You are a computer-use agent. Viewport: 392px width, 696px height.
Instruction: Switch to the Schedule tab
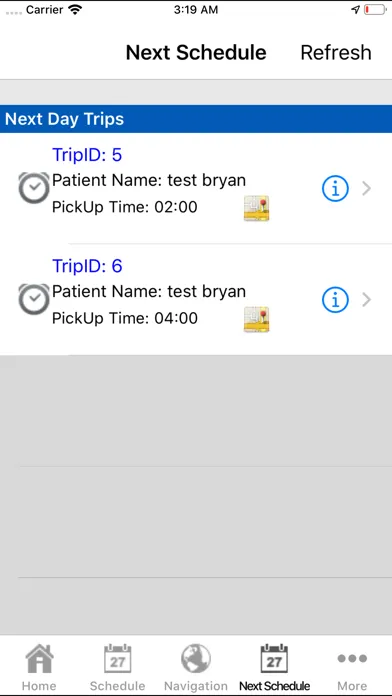pyautogui.click(x=117, y=667)
